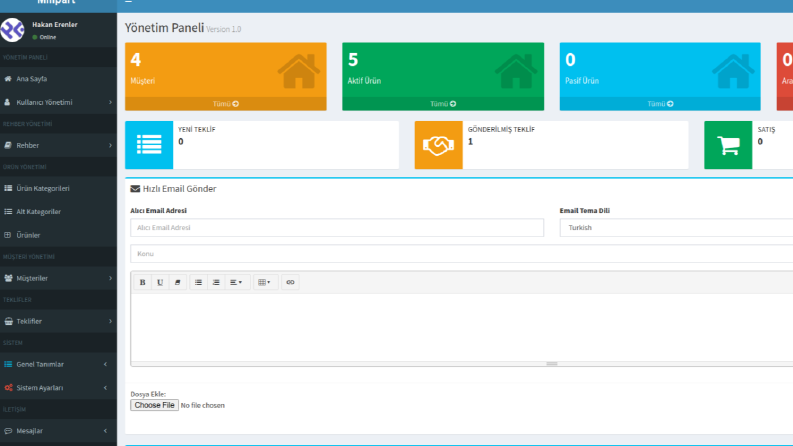Open the Teklifler menu item
The height and width of the screenshot is (446, 793).
pyautogui.click(x=58, y=321)
